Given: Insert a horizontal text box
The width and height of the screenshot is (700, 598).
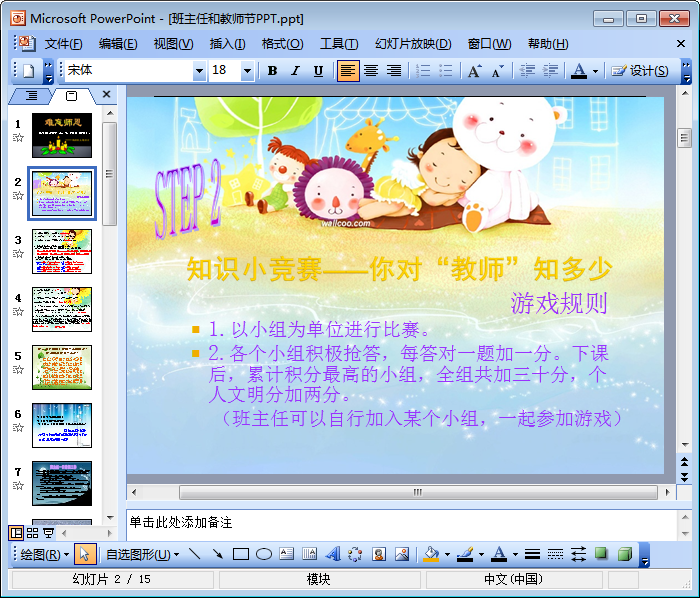Looking at the screenshot, I should click(287, 555).
